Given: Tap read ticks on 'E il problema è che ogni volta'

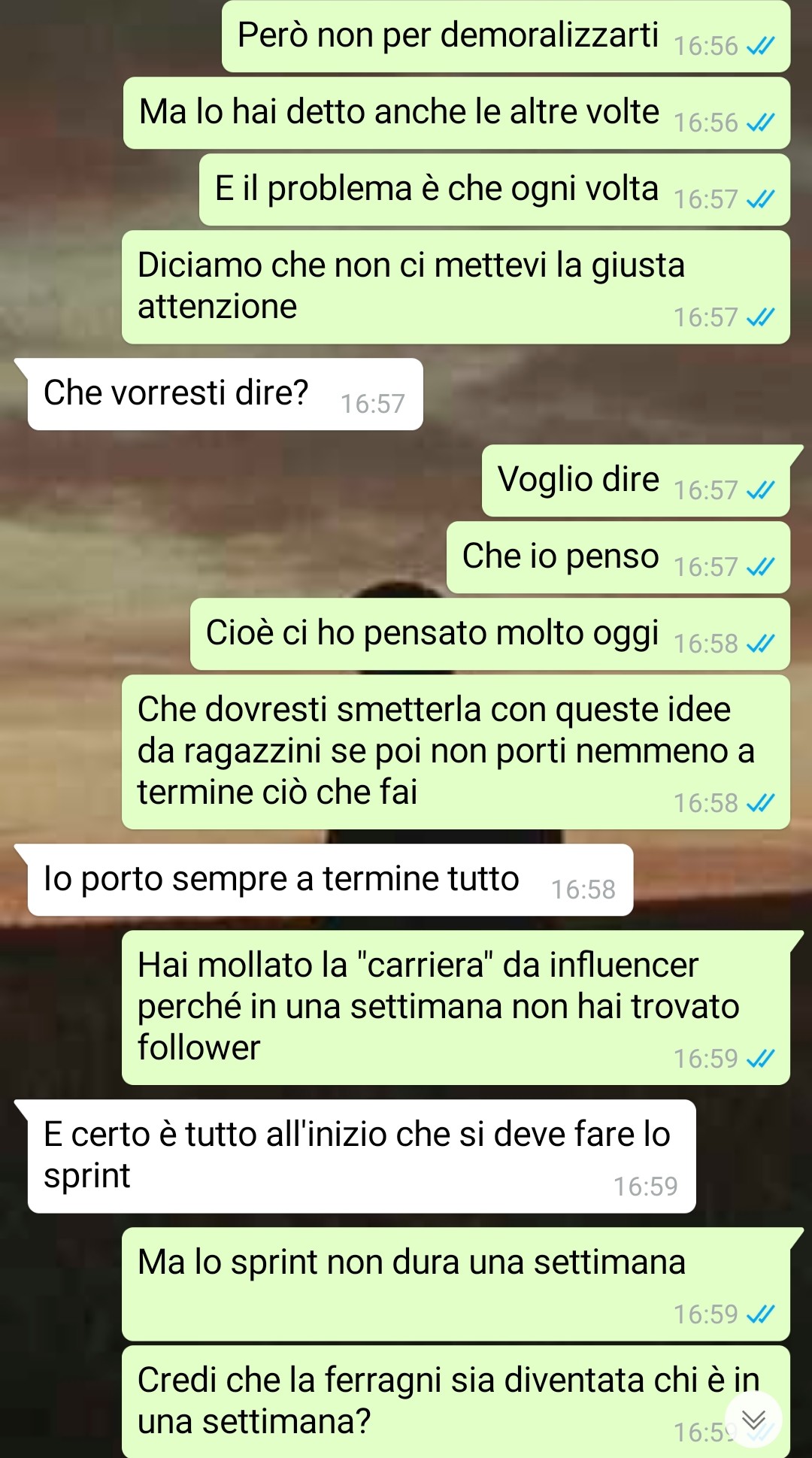Looking at the screenshot, I should (760, 200).
